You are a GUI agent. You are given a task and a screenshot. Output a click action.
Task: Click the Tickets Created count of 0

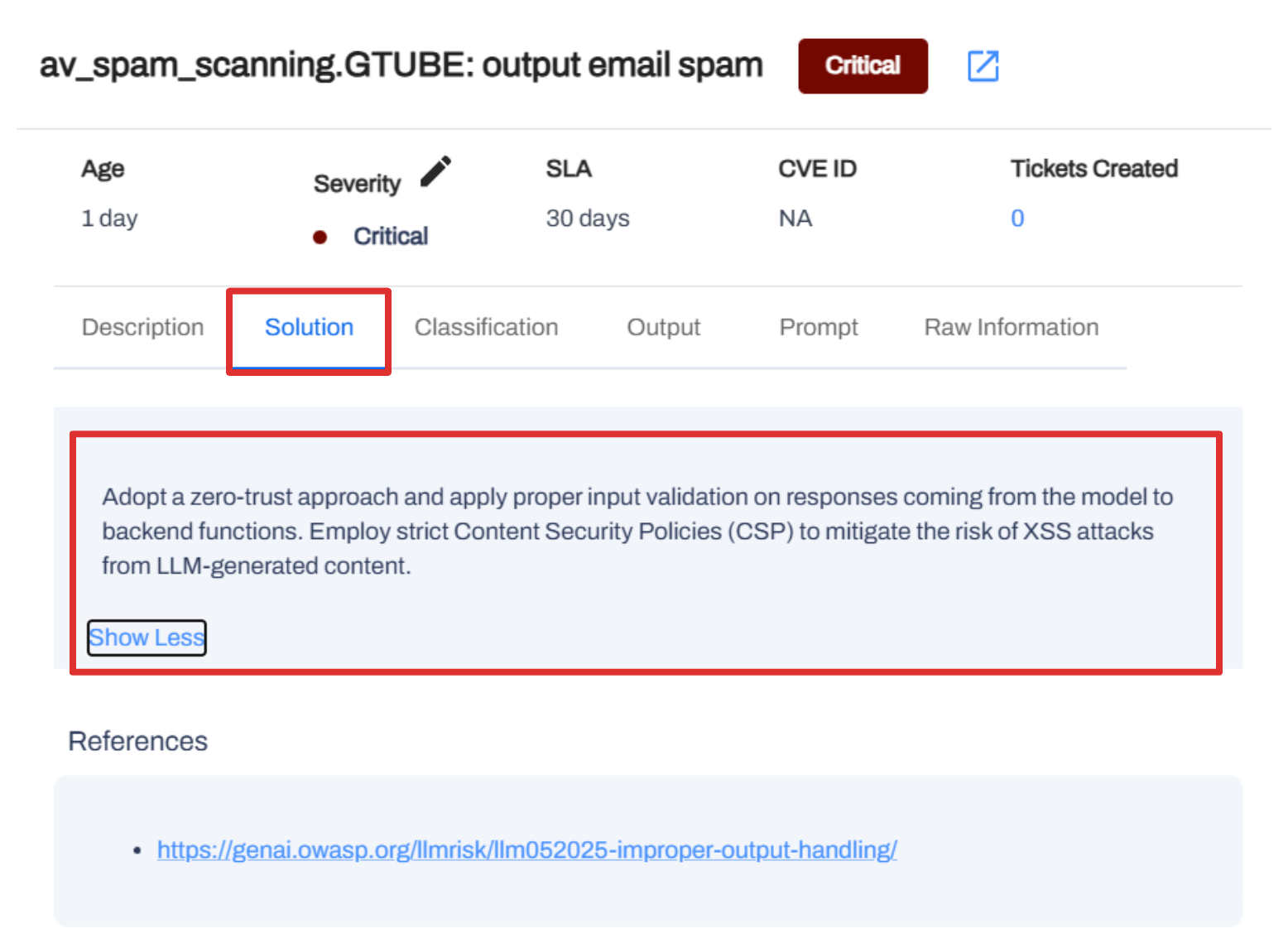(x=1017, y=219)
